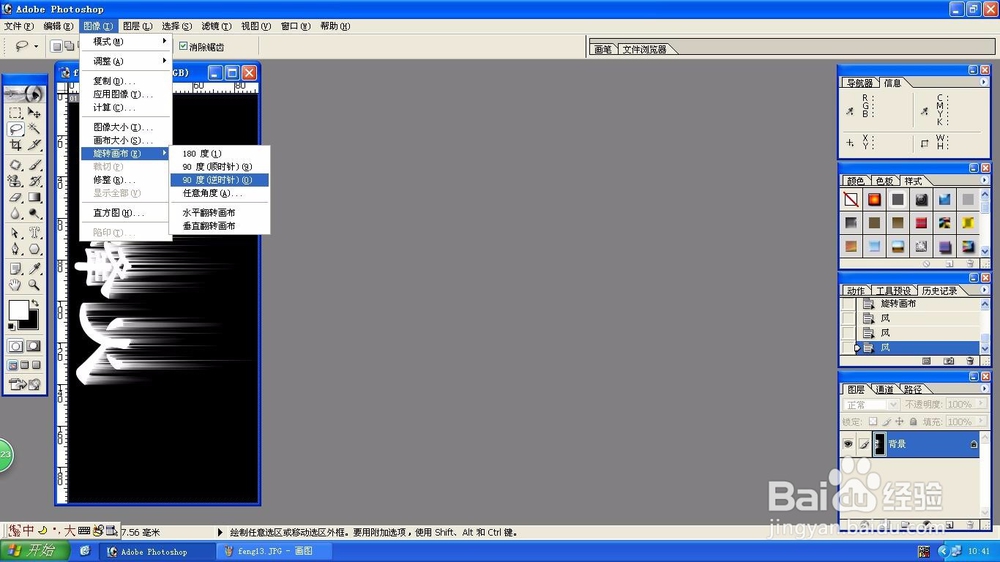This screenshot has height=562, width=1000.
Task: Select the Clone Stamp tool
Action: click(x=15, y=181)
